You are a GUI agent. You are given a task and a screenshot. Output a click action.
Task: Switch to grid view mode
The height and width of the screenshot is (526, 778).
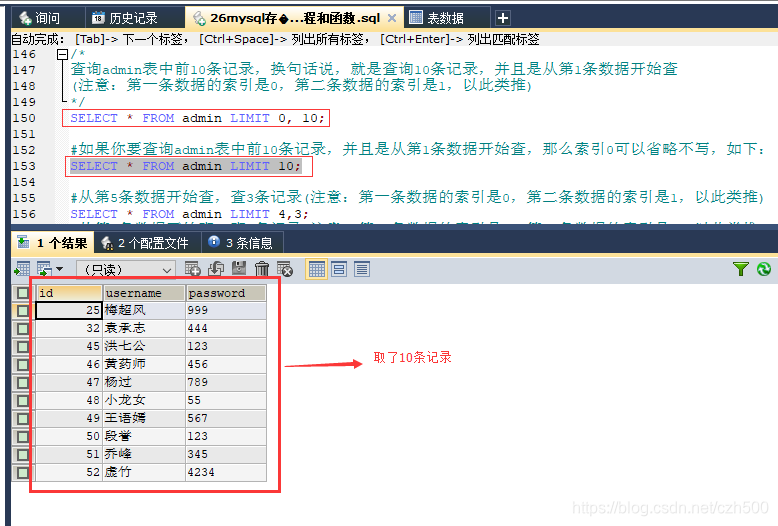317,269
